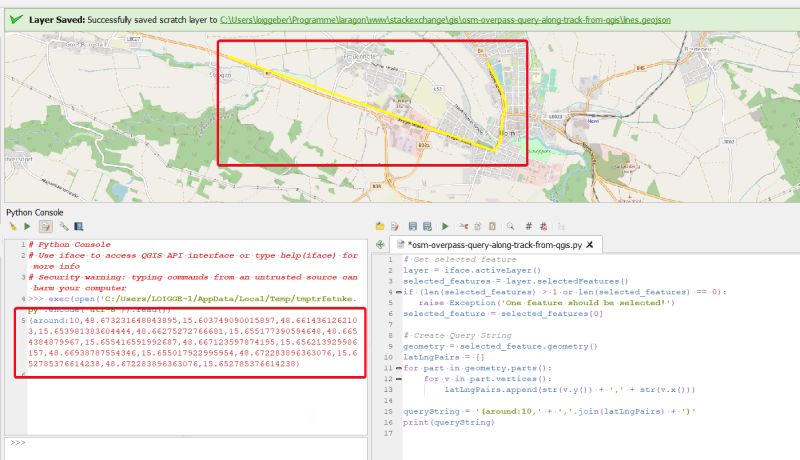The image size is (800, 460).
Task: Add new editor tab with green plus
Action: coord(380,245)
